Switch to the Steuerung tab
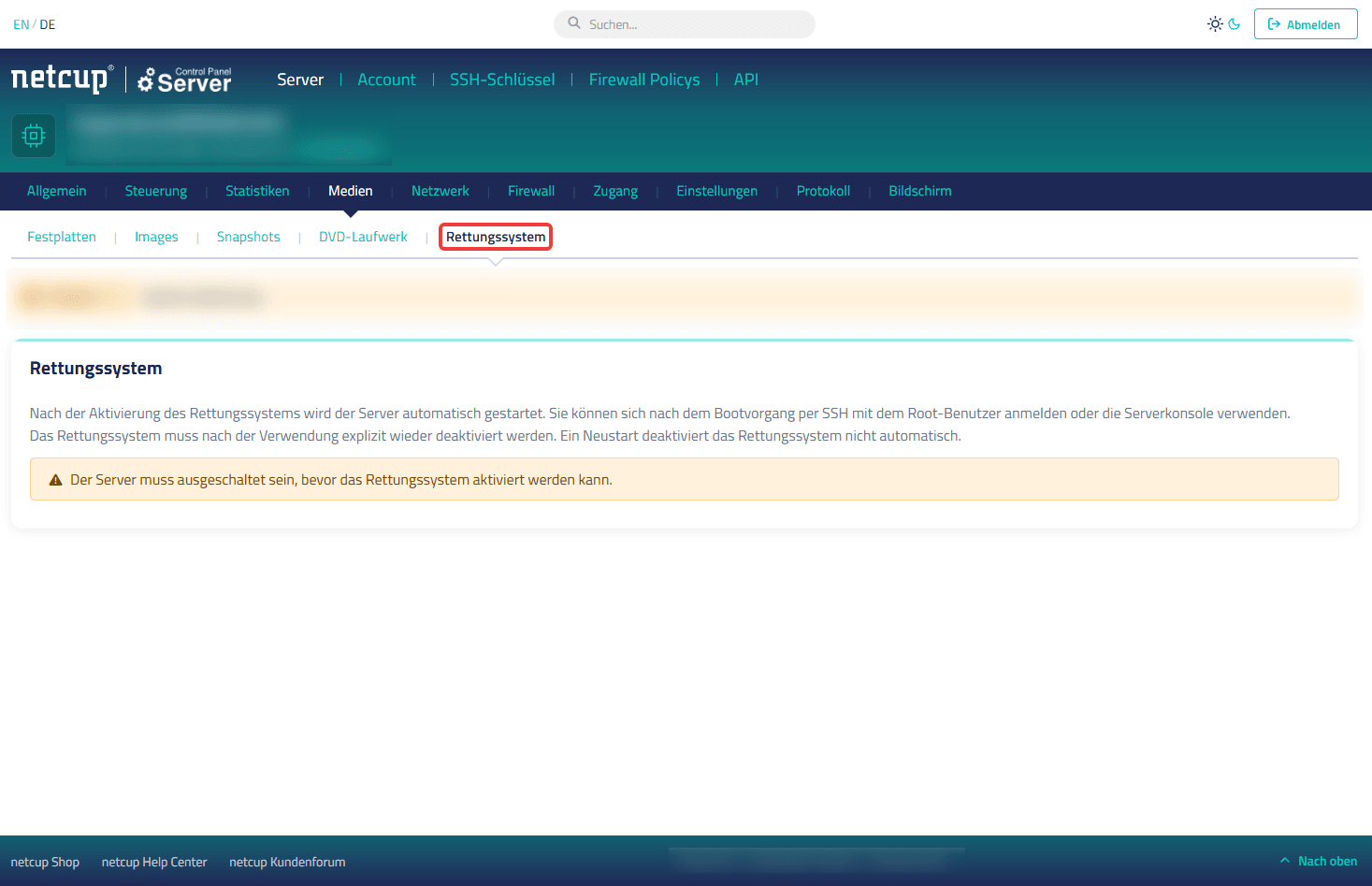Viewport: 1372px width, 886px height. pos(156,191)
